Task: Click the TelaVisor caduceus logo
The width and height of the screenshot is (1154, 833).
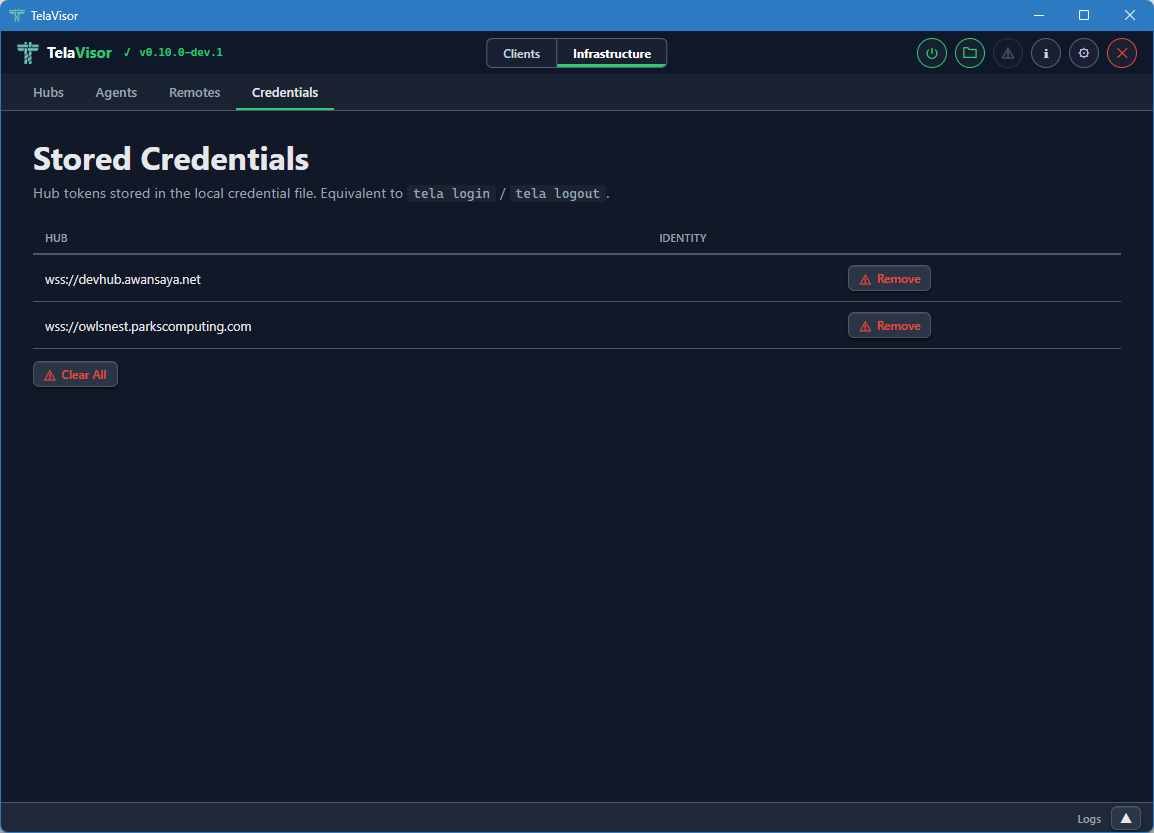Action: click(26, 52)
